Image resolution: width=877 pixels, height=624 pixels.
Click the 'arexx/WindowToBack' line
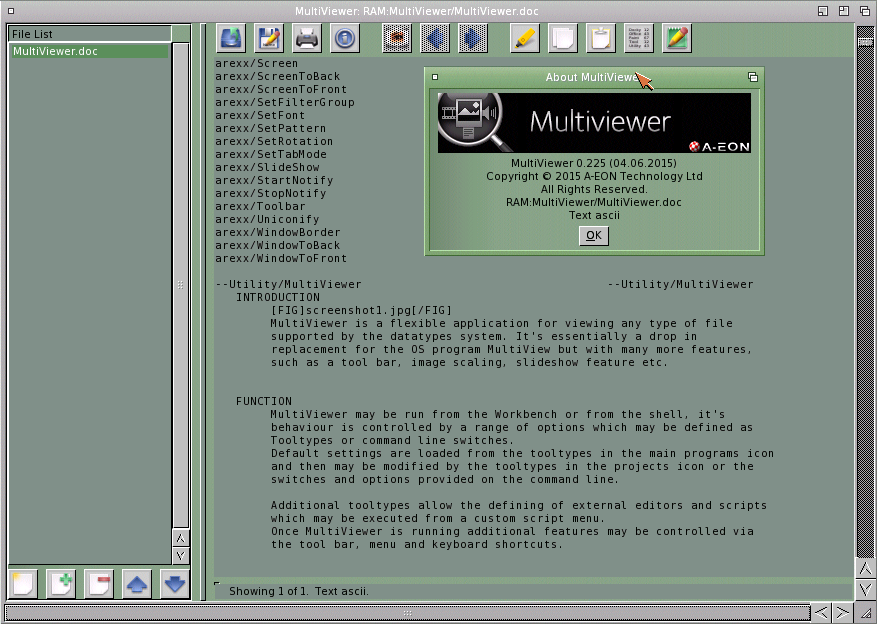click(277, 245)
